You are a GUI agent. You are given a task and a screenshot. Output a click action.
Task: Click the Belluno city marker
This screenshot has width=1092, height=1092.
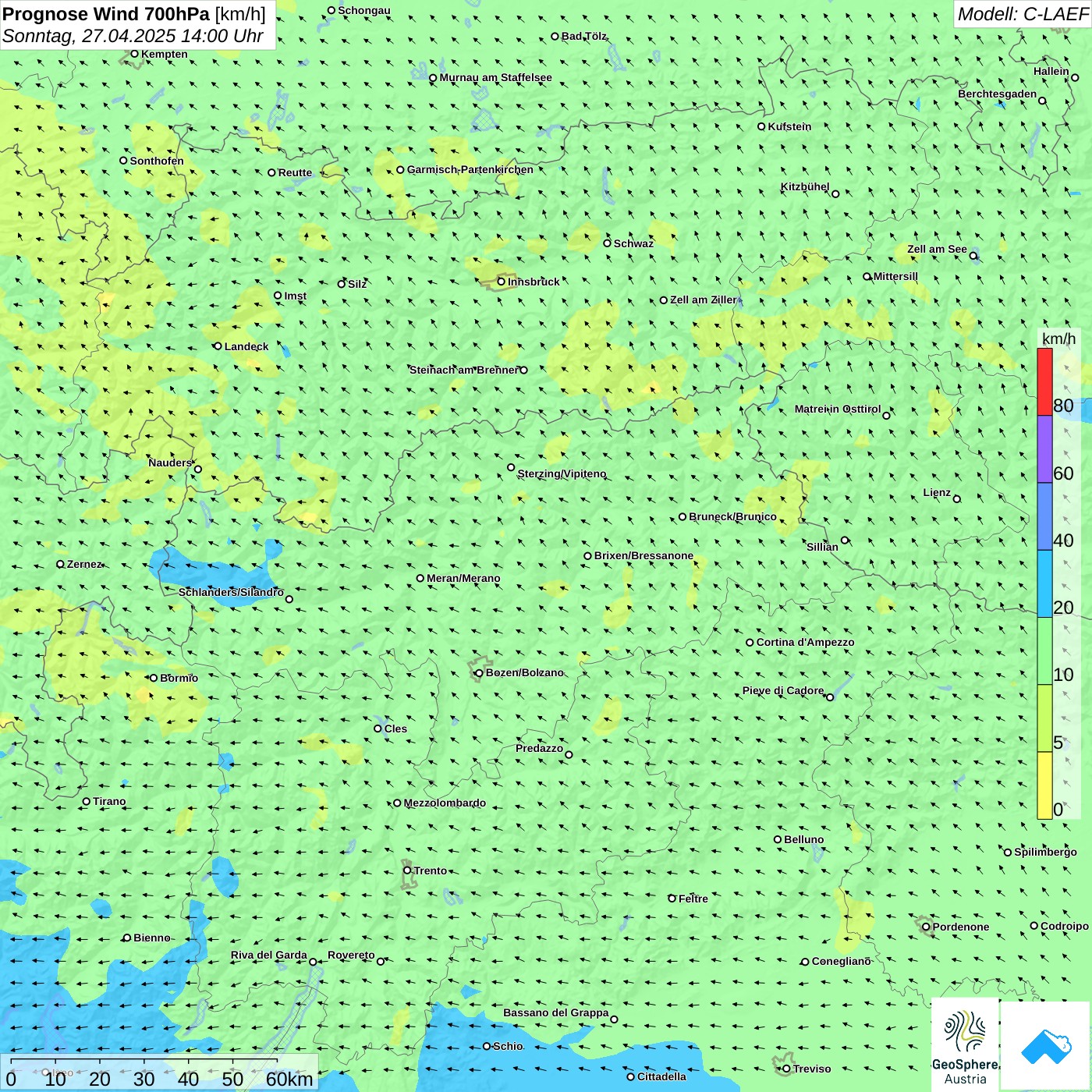777,839
